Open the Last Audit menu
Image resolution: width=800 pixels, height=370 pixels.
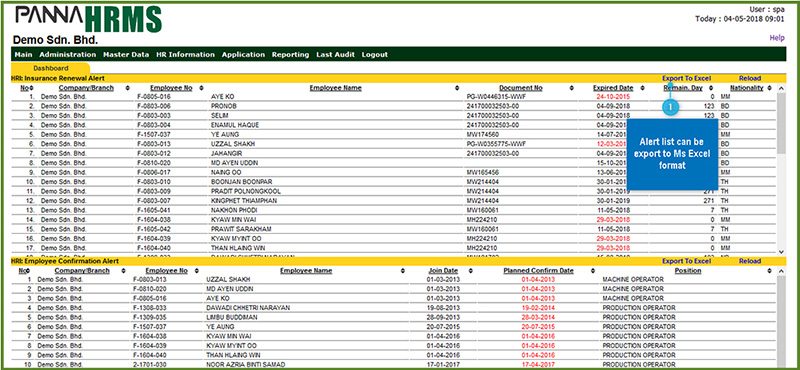point(335,55)
